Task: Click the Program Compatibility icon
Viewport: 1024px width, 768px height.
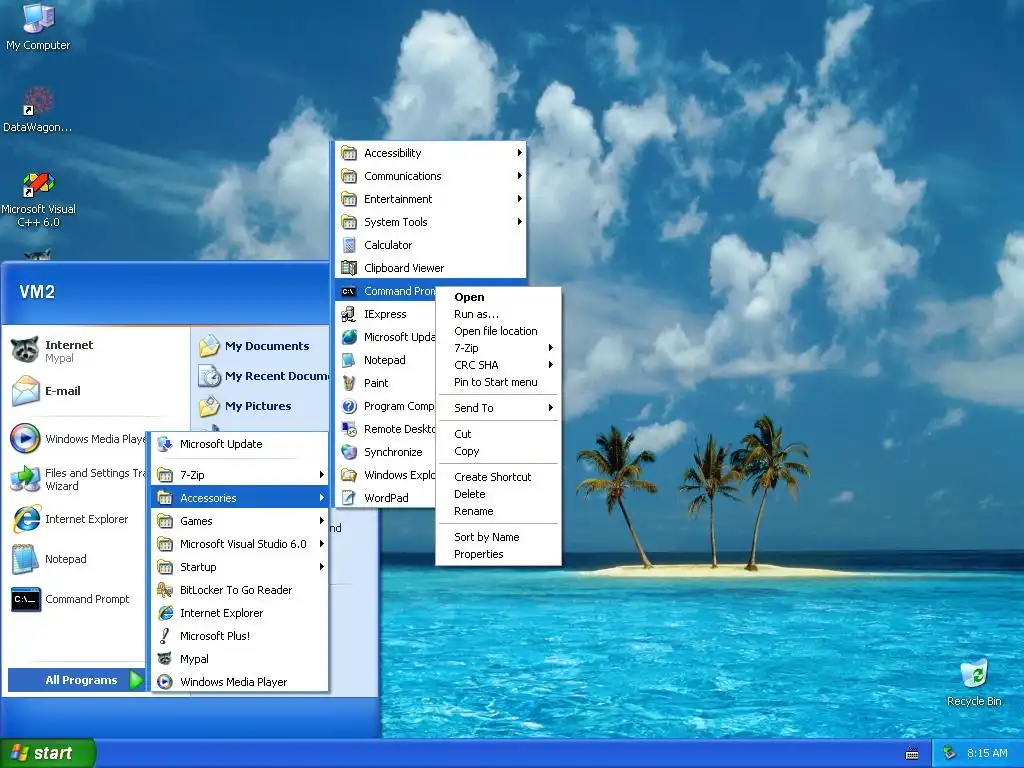Action: click(x=349, y=406)
